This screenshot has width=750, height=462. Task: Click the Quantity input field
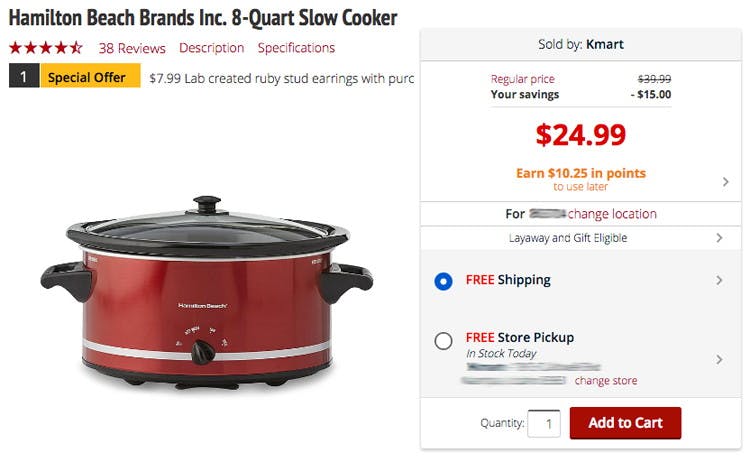tap(544, 423)
